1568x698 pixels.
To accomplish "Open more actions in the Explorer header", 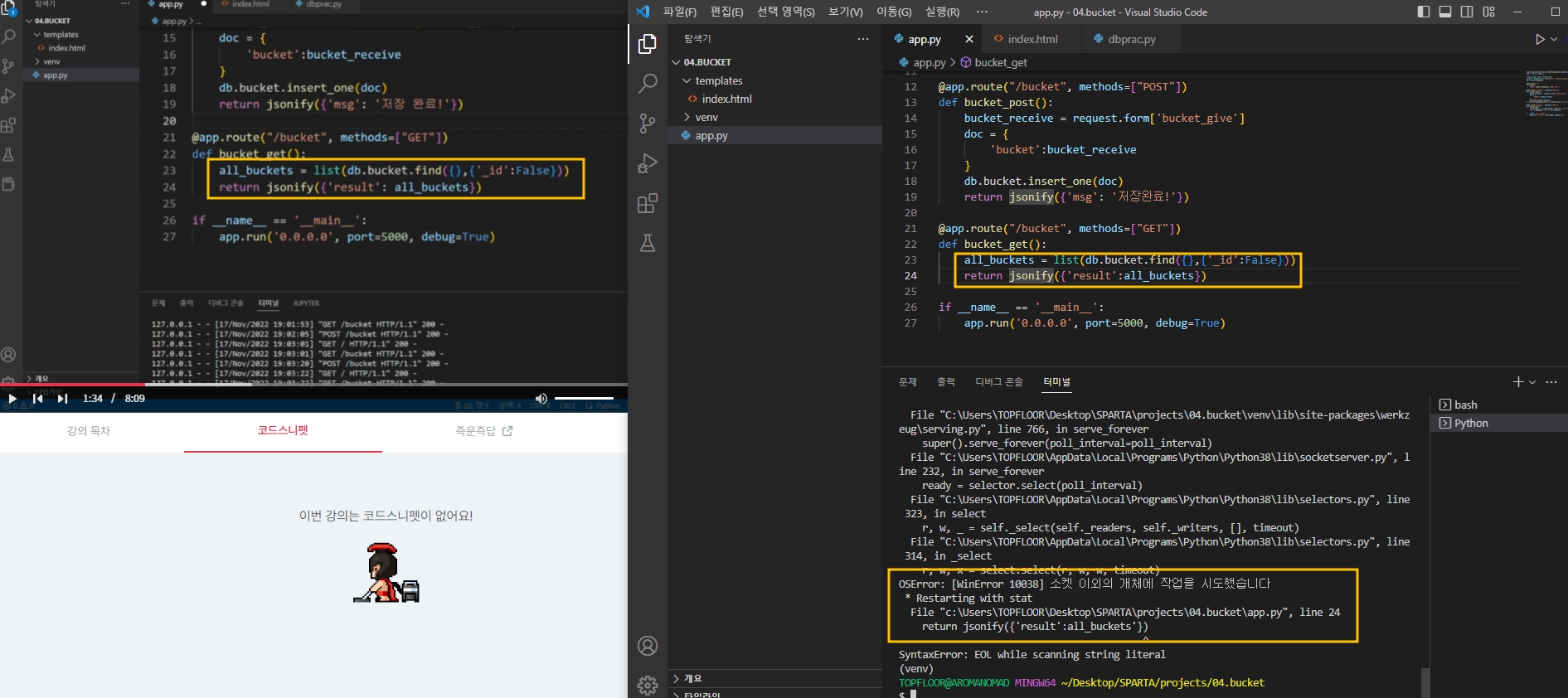I will 863,39.
